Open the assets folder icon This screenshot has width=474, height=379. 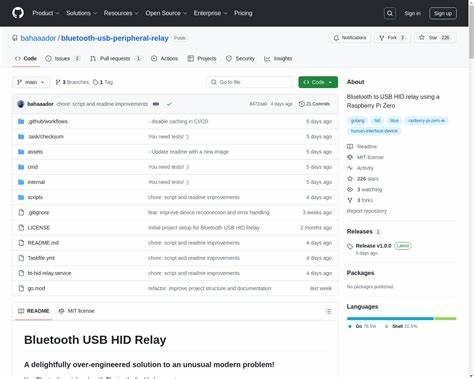[21, 152]
